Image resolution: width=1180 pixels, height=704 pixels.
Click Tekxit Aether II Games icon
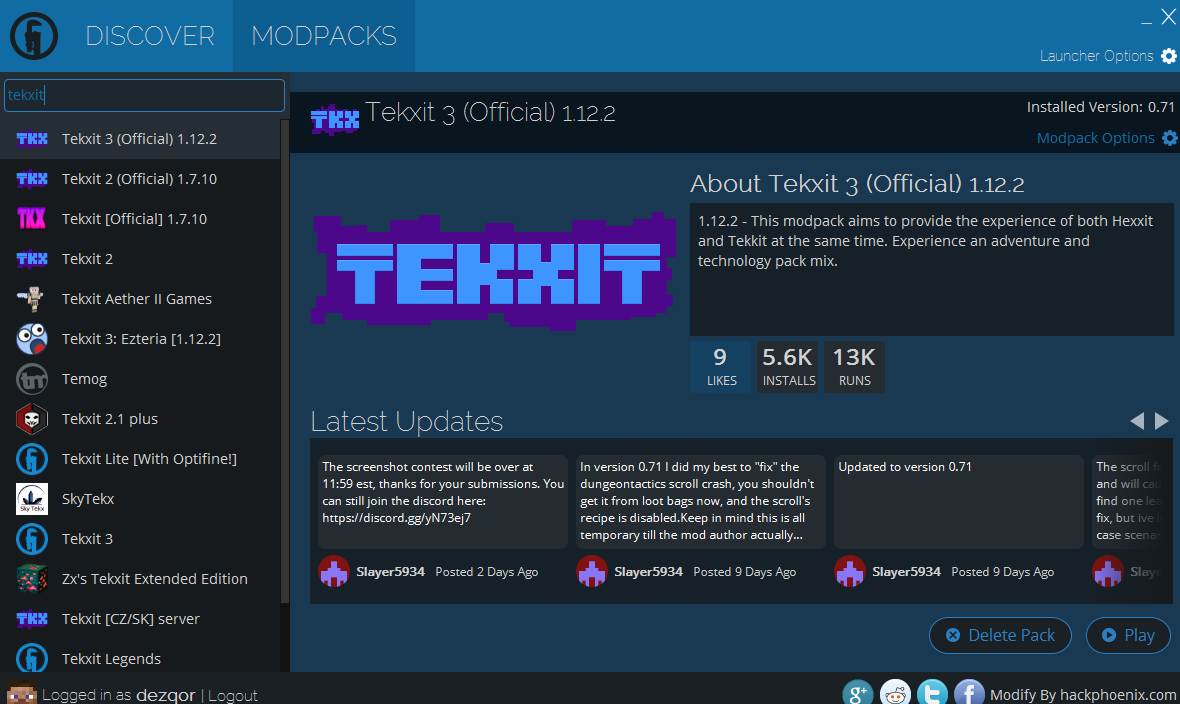coord(32,299)
